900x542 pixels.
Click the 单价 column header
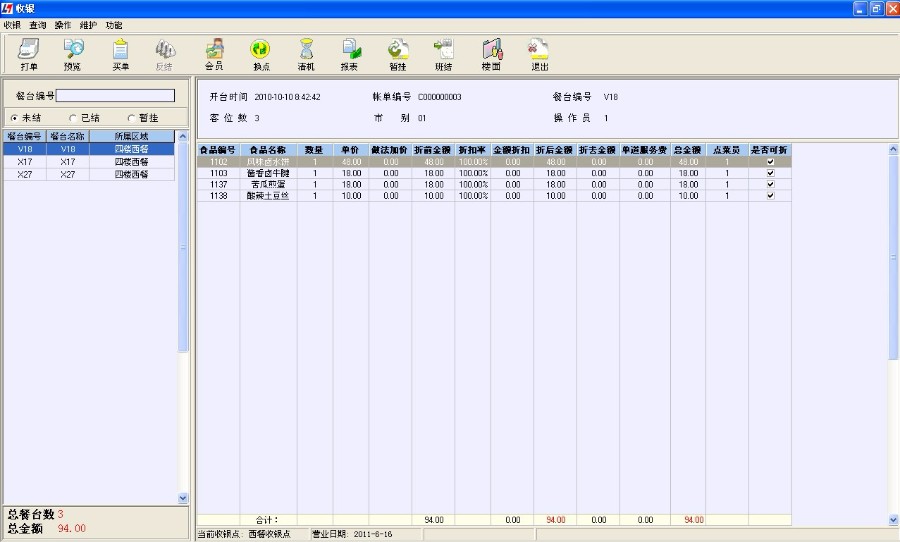(x=351, y=150)
